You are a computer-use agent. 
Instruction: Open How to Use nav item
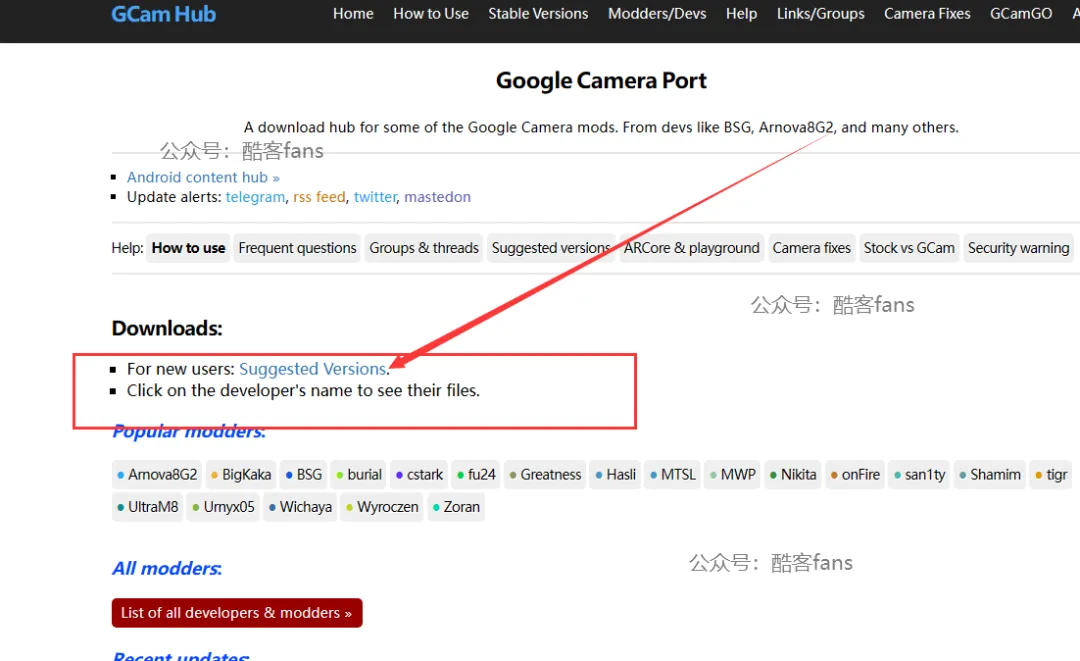(431, 14)
